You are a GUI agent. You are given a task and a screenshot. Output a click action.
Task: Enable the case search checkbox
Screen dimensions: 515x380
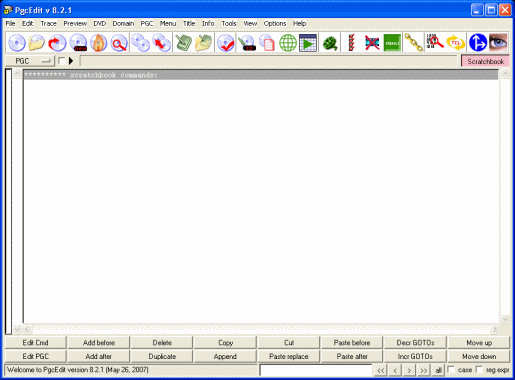451,370
